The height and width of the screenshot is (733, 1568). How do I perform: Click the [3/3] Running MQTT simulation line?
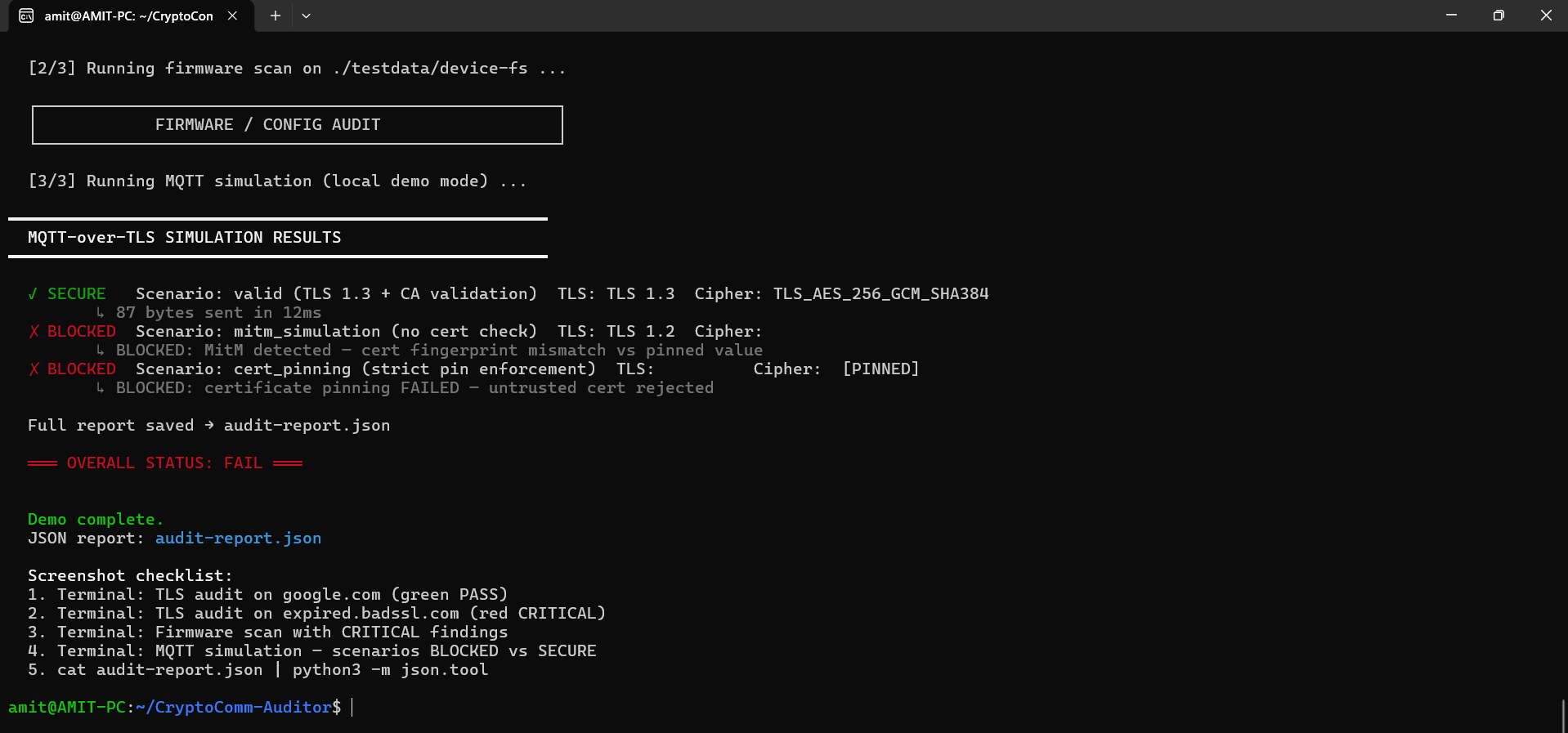pyautogui.click(x=278, y=181)
